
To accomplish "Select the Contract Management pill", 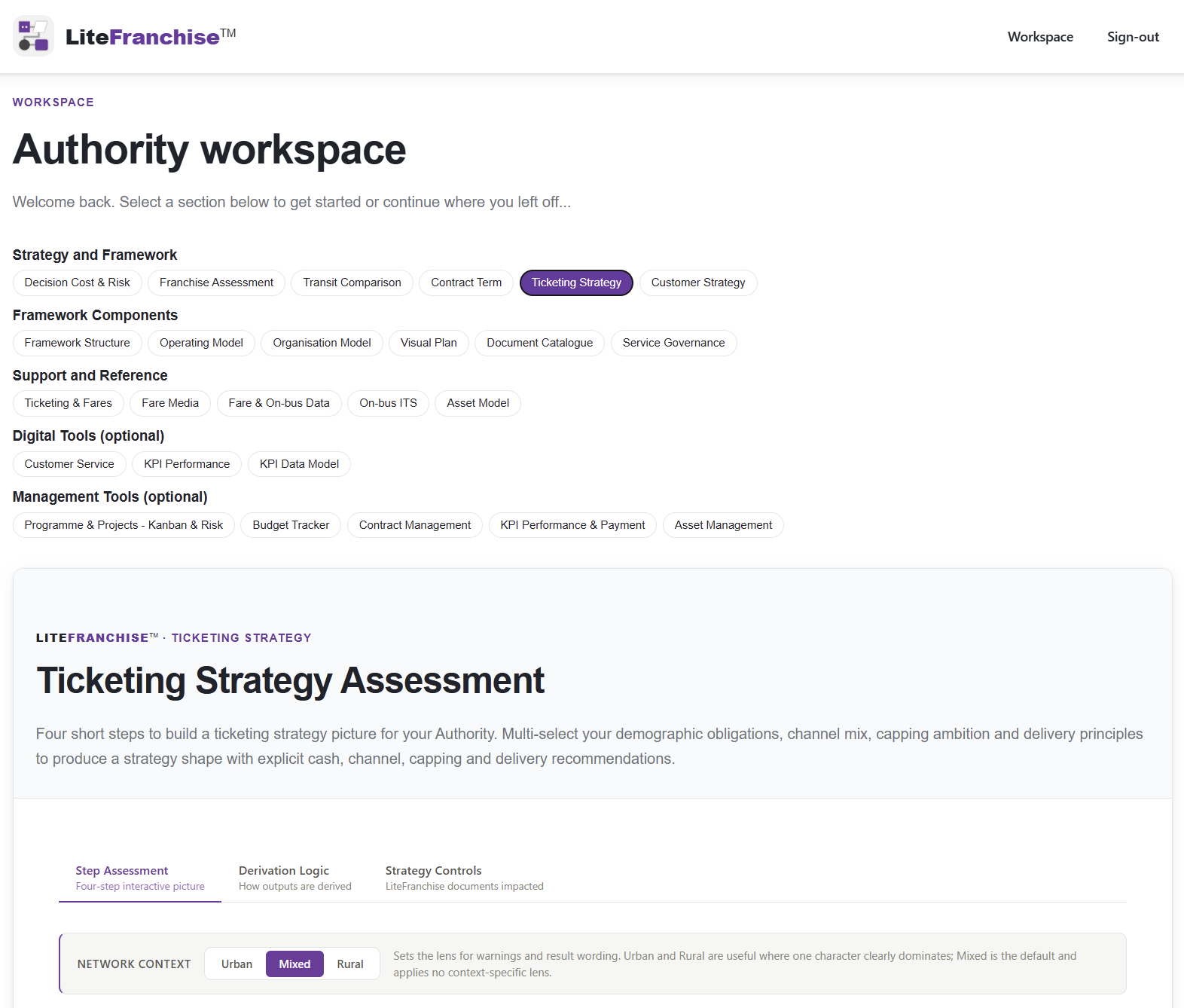I will (x=415, y=525).
